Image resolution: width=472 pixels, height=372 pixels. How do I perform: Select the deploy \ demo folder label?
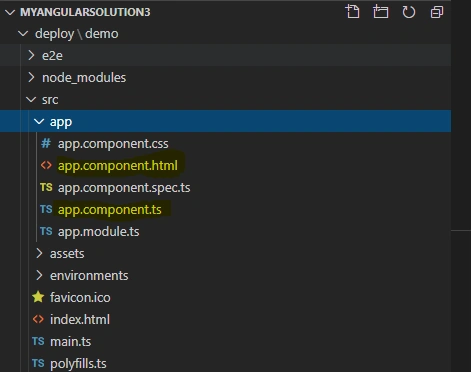coord(77,34)
